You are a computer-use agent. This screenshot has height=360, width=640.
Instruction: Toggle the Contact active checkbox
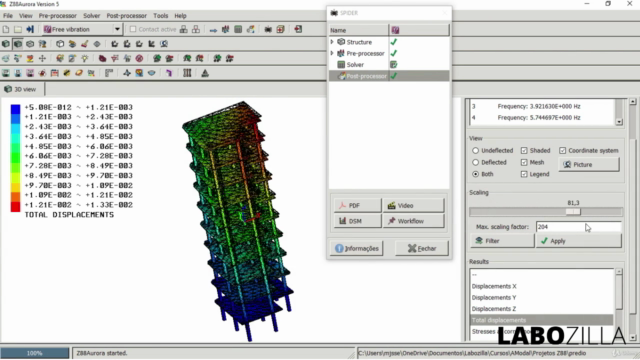tap(133, 29)
